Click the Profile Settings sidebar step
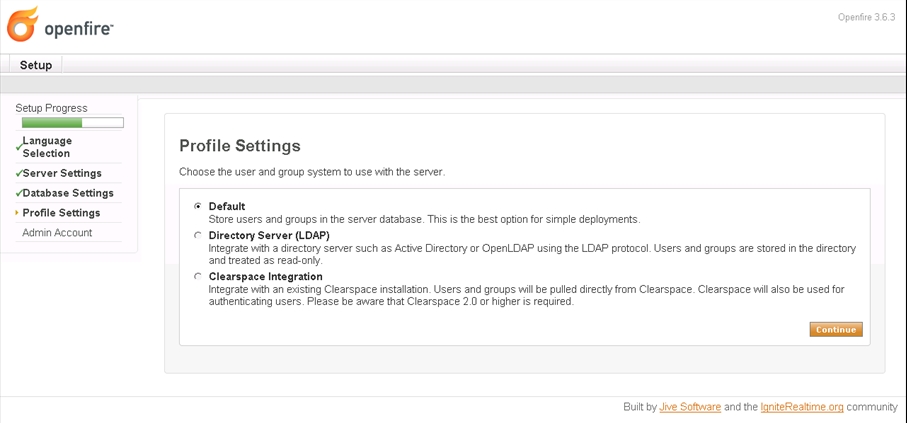907x423 pixels. (x=61, y=212)
